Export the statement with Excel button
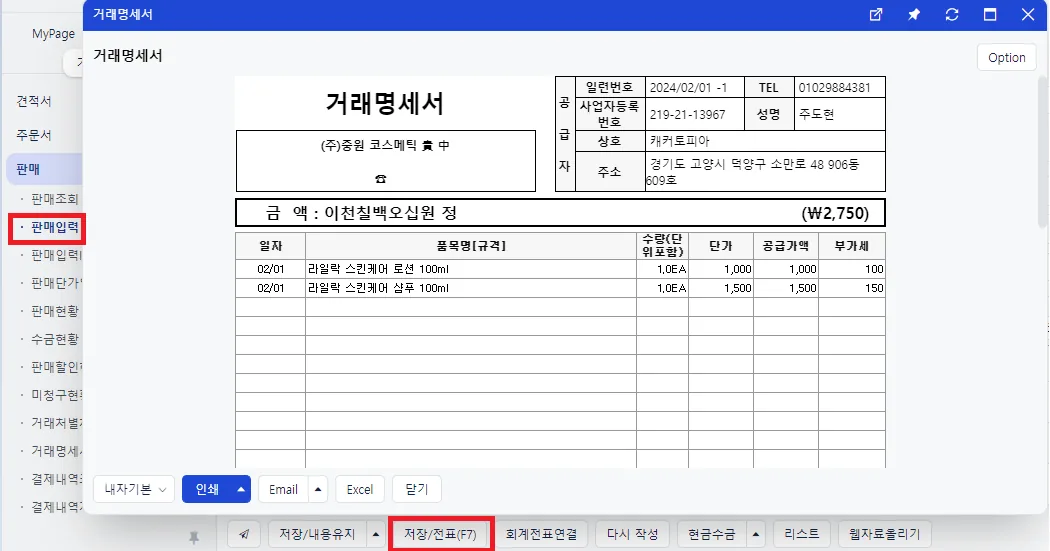This screenshot has width=1050, height=551. coord(360,489)
